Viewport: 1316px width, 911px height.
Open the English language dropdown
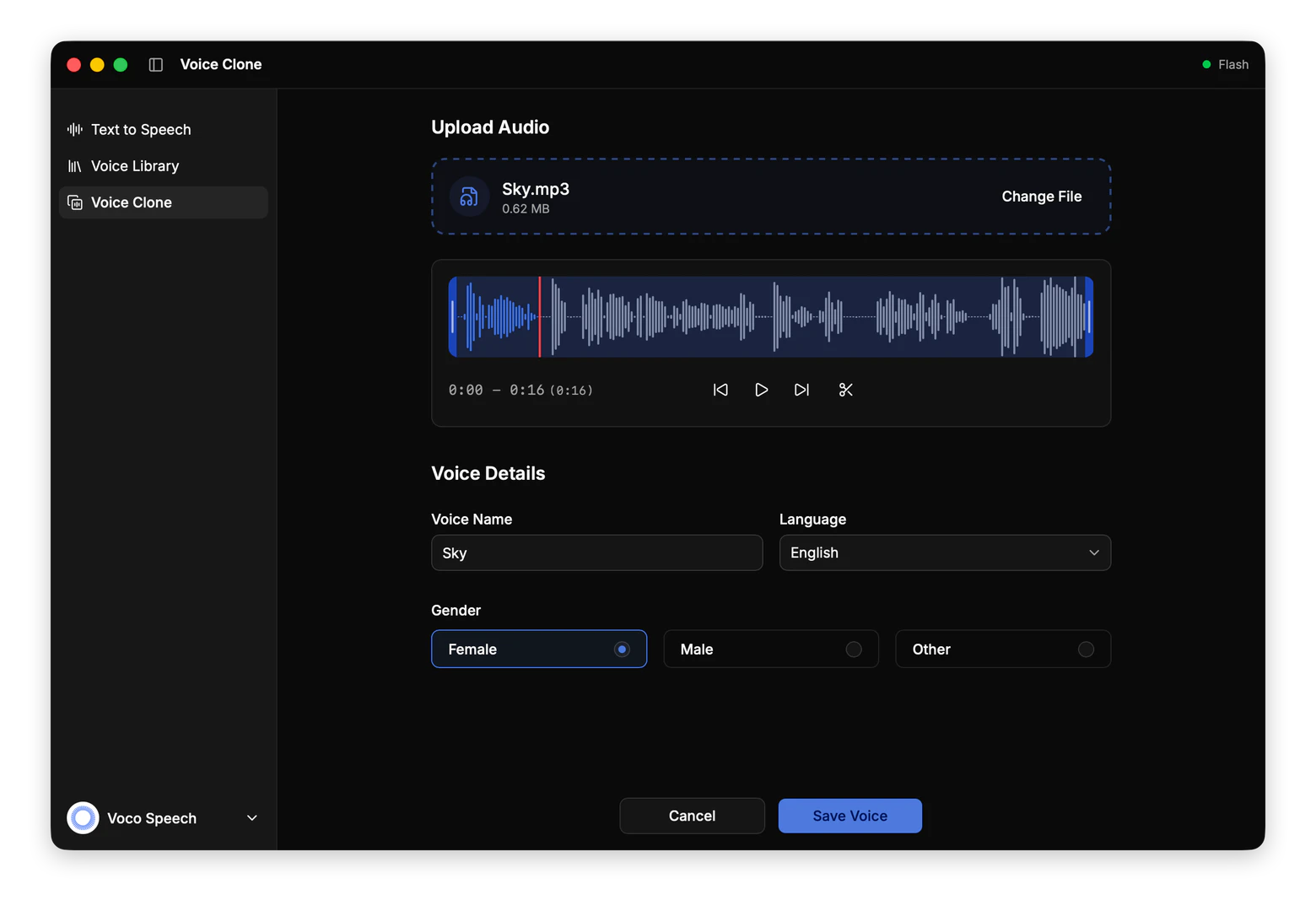point(944,553)
